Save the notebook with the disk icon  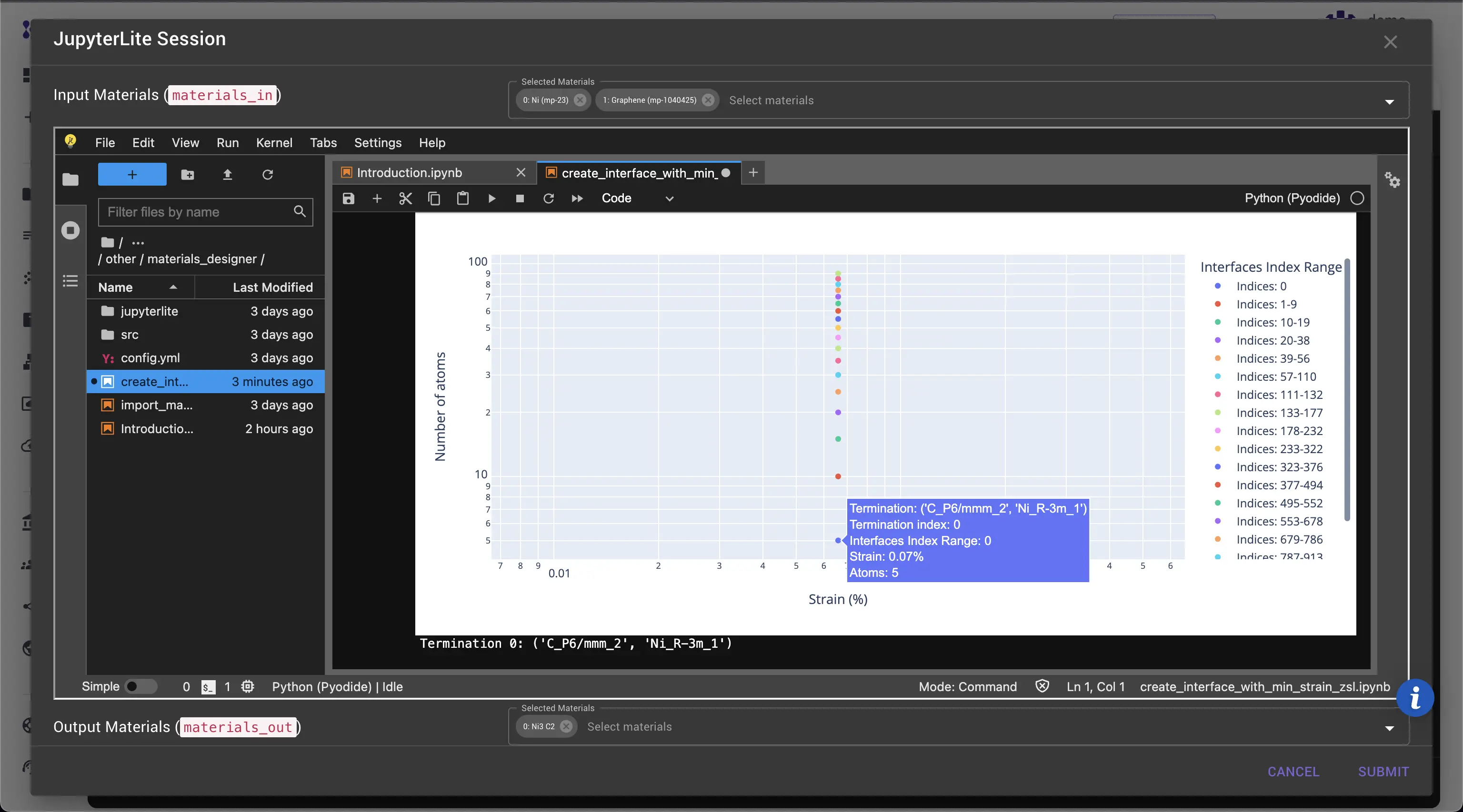[x=348, y=198]
